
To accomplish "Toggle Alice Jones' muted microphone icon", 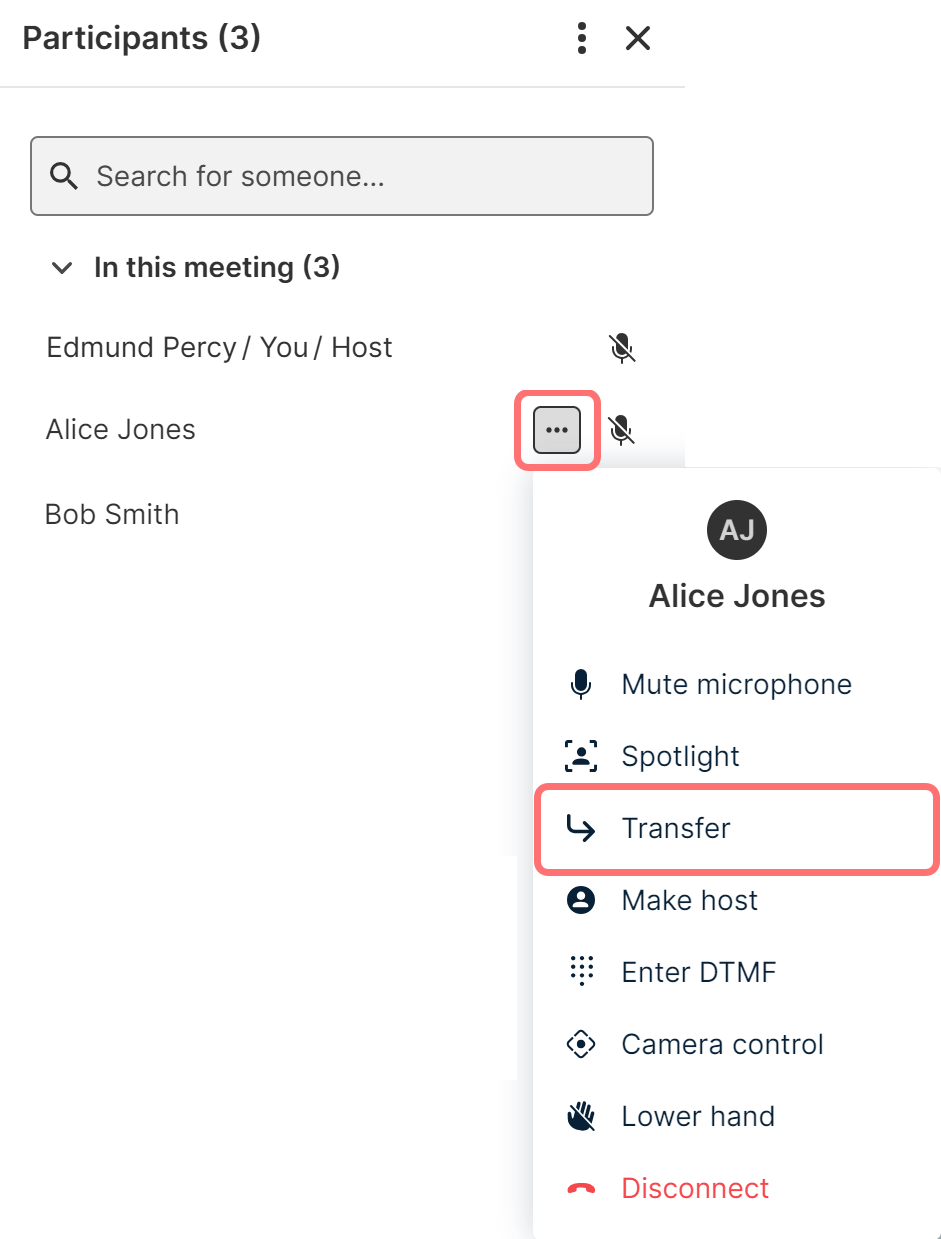I will point(622,430).
